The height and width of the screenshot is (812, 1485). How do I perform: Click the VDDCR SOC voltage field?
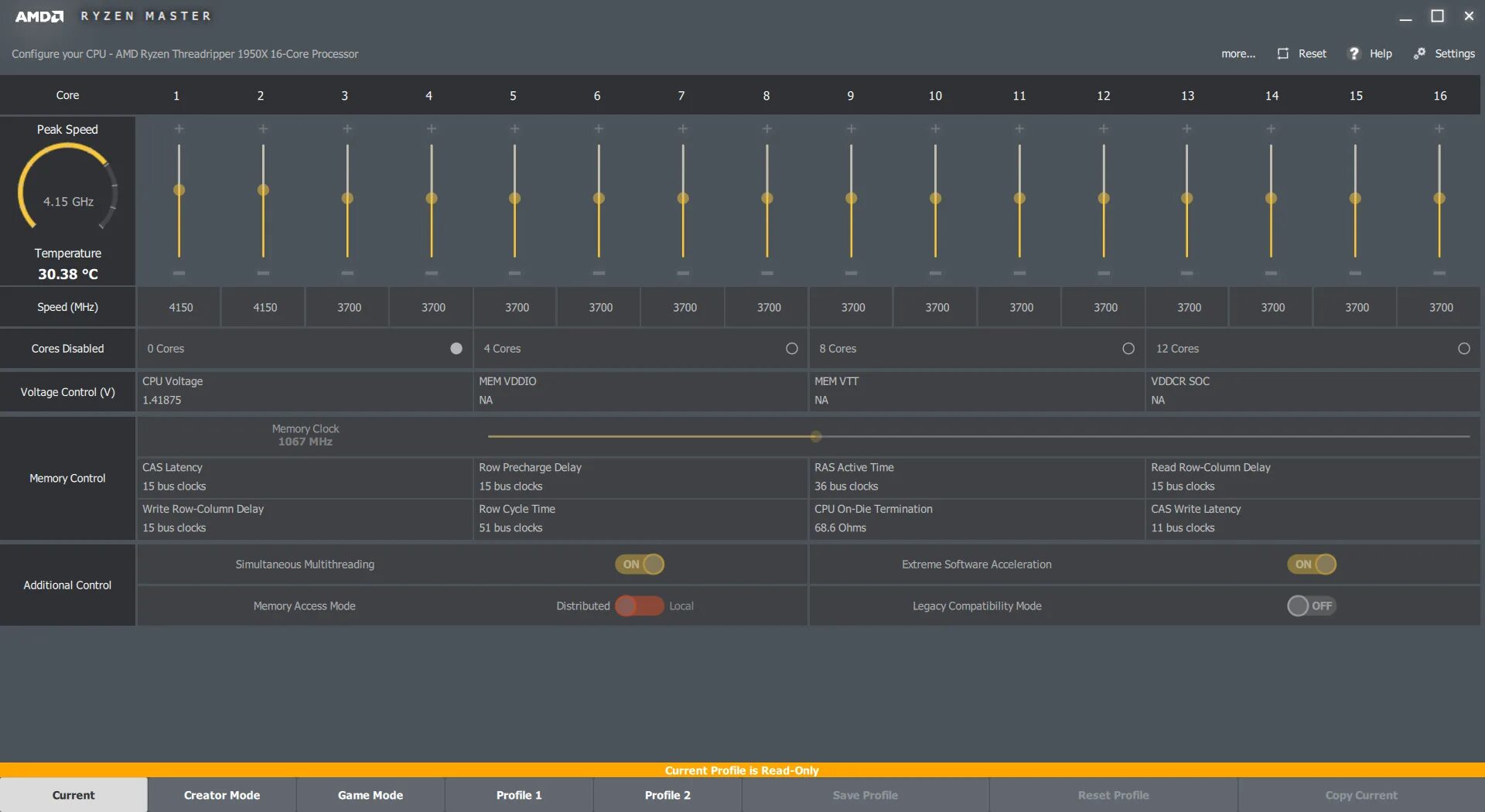coord(1313,391)
